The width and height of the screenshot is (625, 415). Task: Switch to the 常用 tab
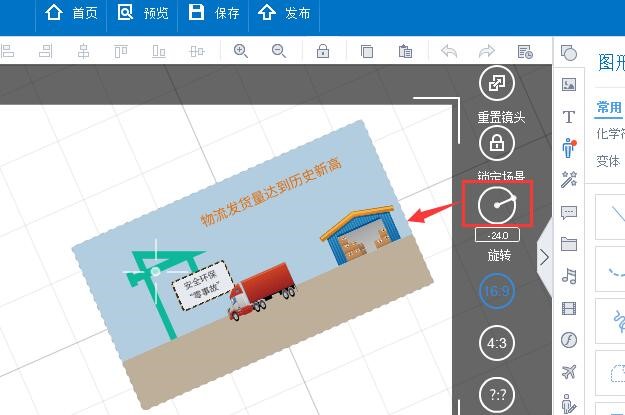[x=609, y=108]
